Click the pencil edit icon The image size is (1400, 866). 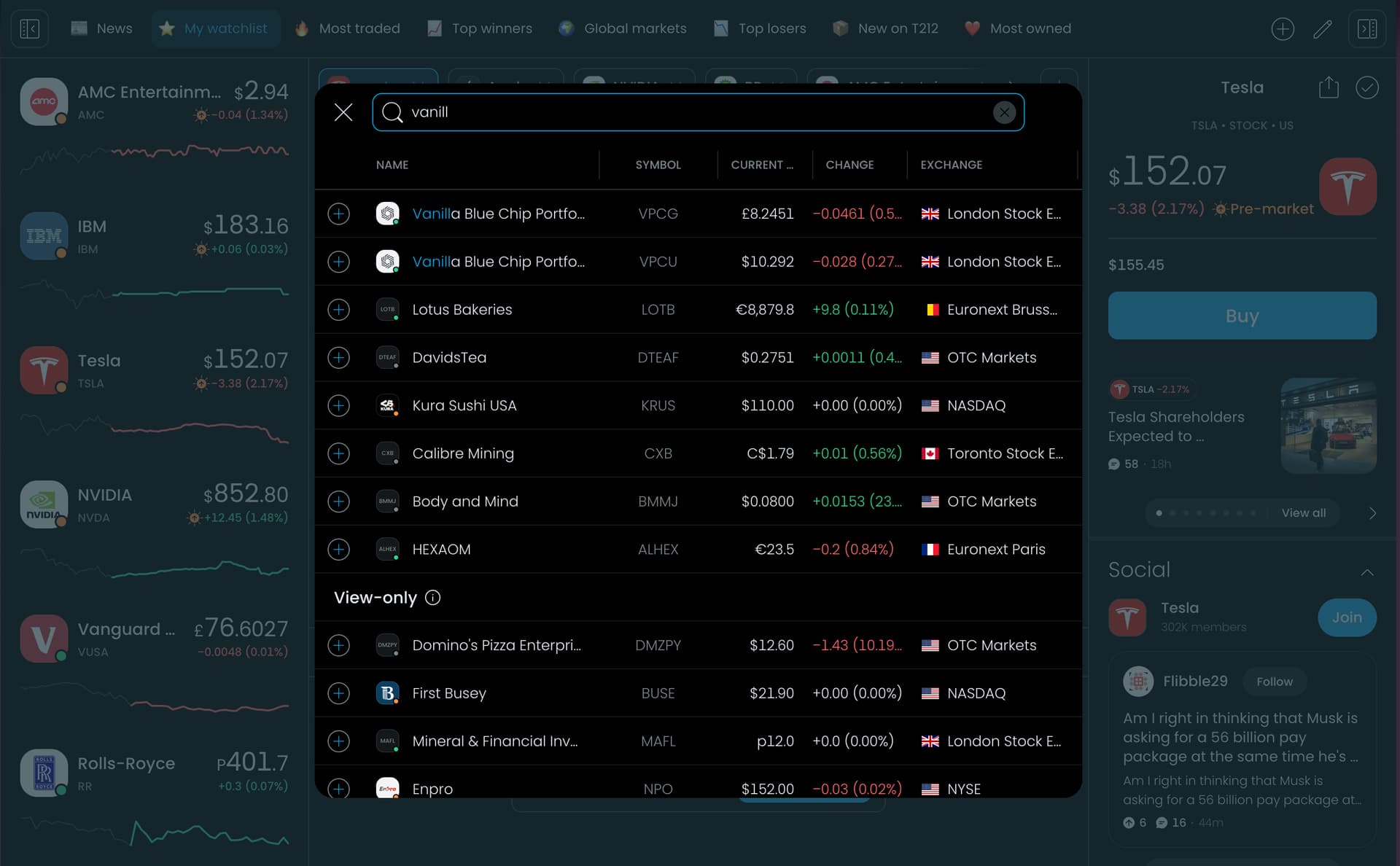1323,28
